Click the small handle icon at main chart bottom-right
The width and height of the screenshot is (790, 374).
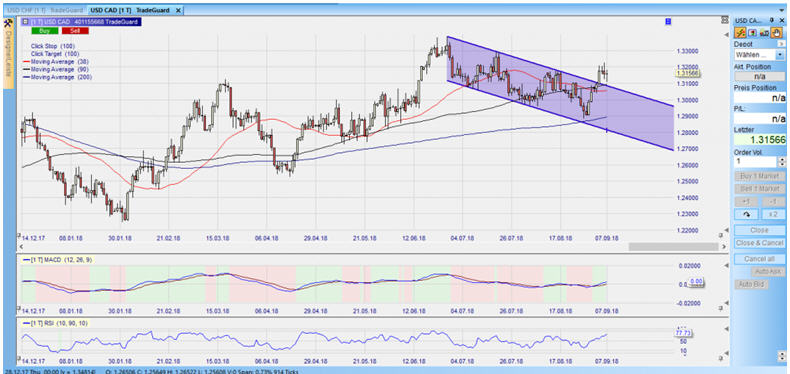click(721, 235)
